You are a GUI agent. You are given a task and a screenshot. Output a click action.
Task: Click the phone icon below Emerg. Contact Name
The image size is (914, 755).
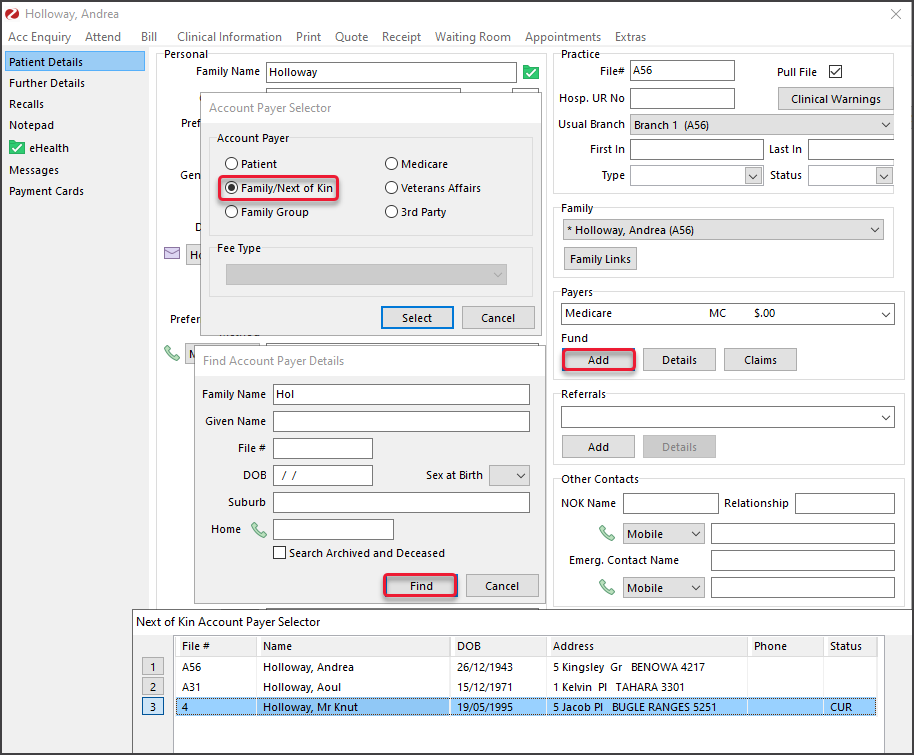(606, 588)
